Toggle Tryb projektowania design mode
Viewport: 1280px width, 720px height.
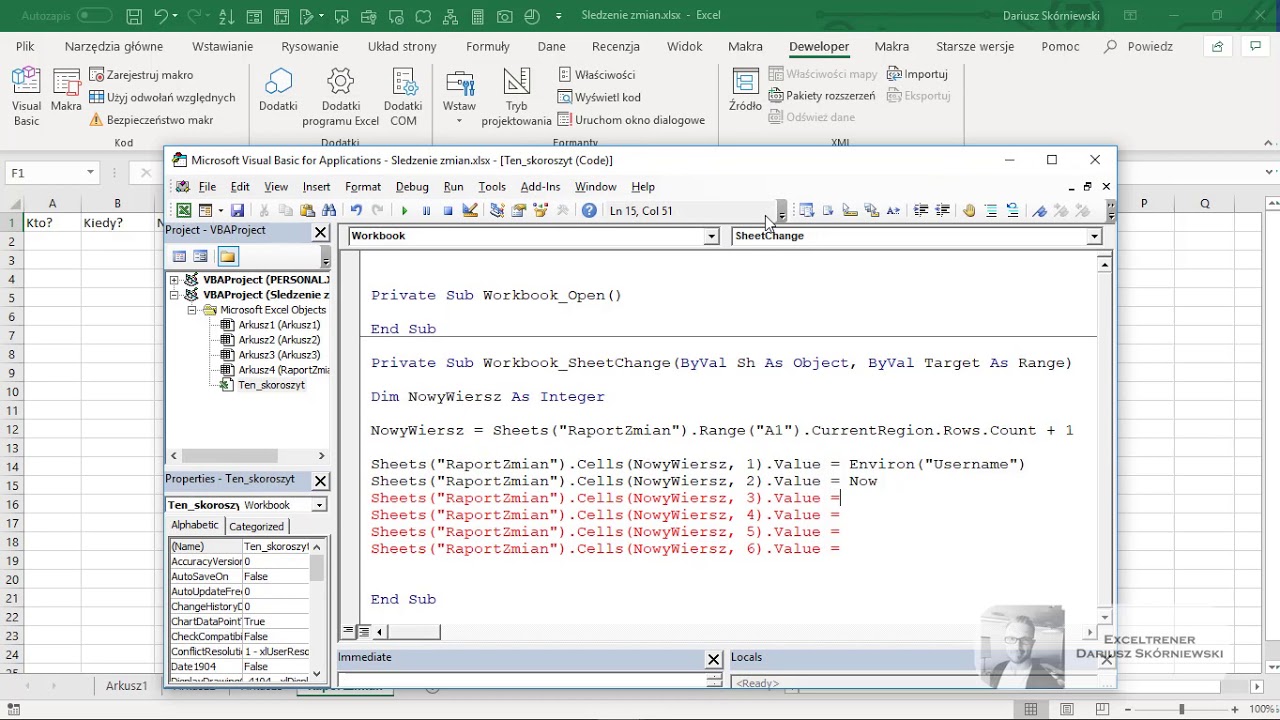[x=516, y=97]
